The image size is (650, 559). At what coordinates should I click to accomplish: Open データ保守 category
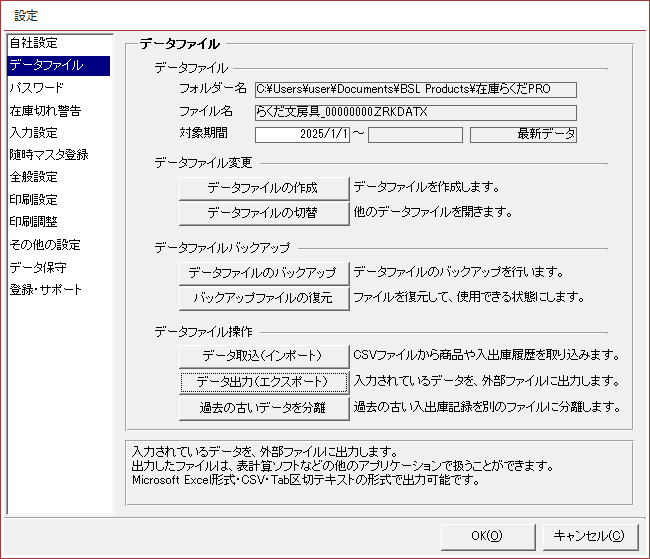[x=38, y=267]
